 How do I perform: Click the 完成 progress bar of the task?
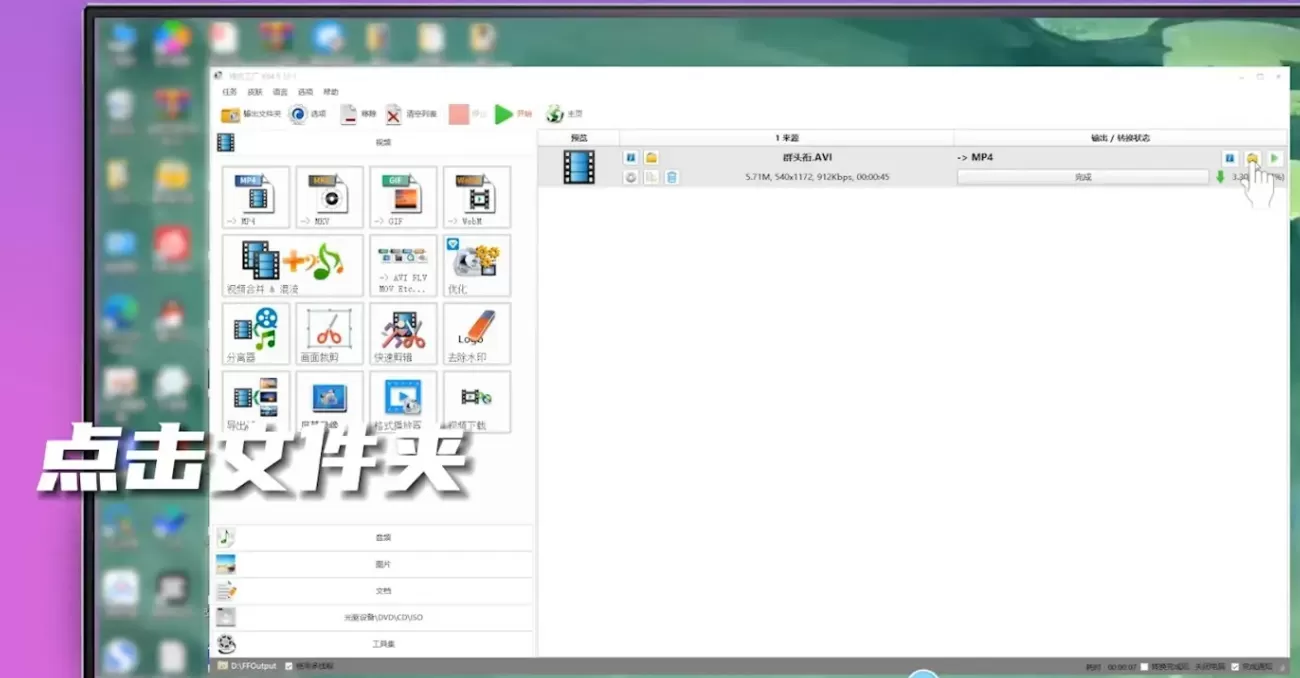coord(1083,177)
